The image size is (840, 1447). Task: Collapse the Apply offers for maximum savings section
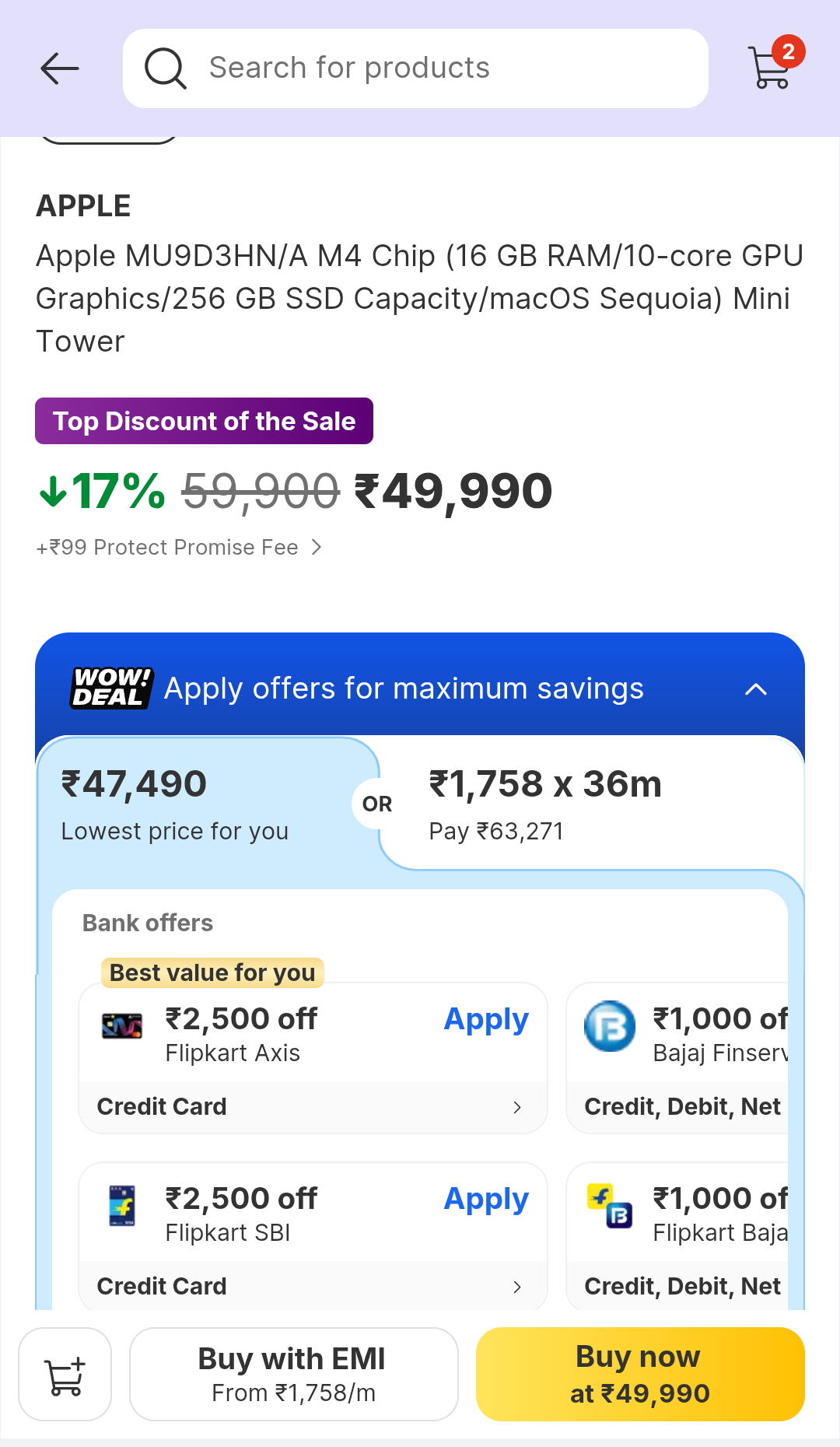click(755, 688)
